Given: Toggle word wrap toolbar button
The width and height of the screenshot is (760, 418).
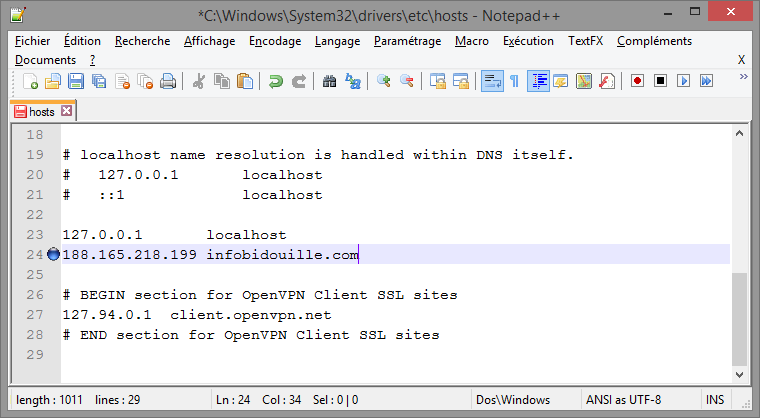Looking at the screenshot, I should pos(492,81).
